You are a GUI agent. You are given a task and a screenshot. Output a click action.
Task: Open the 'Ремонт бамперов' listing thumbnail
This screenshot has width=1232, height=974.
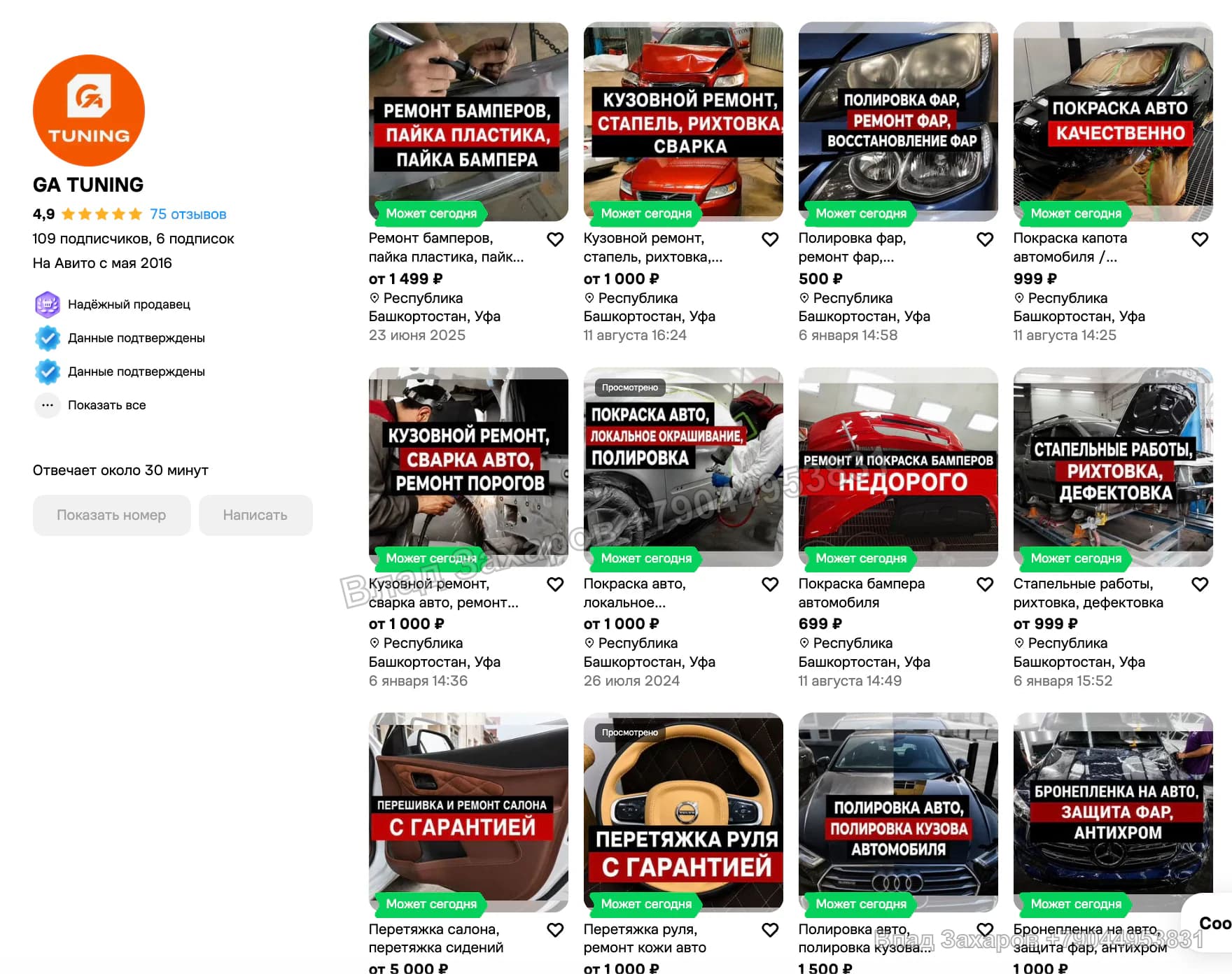[x=468, y=122]
